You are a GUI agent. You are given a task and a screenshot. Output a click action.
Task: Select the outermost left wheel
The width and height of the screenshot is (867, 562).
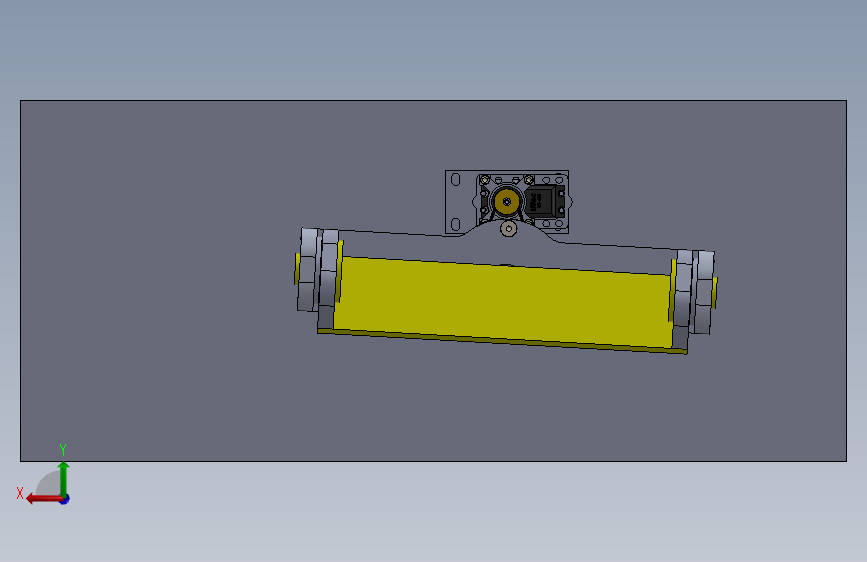(308, 269)
